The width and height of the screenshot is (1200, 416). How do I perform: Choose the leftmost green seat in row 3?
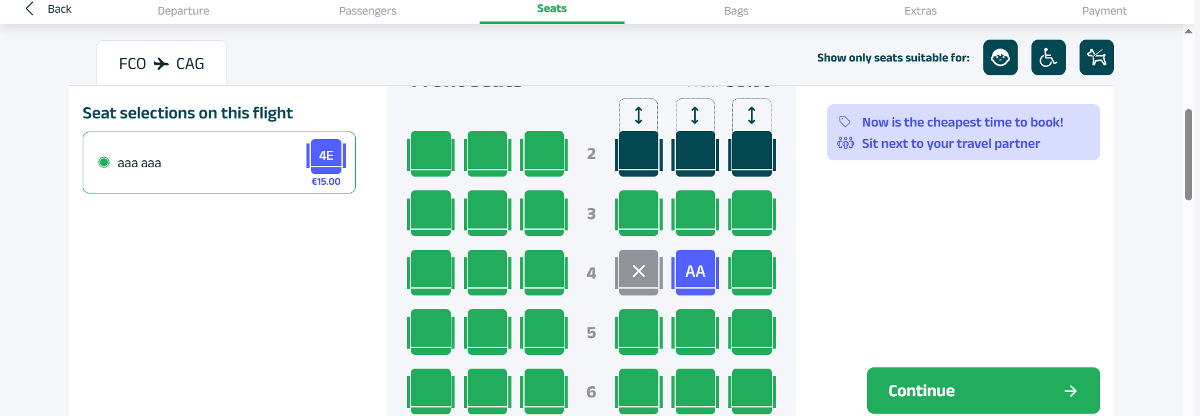coord(431,213)
